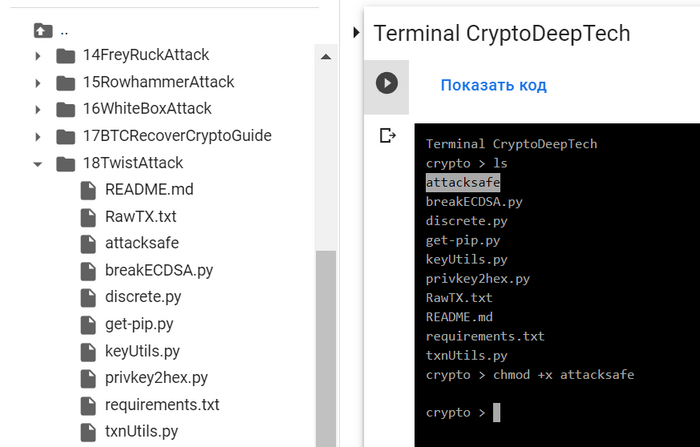Open RawTX.txt in the file tree
This screenshot has width=700, height=447.
140,217
